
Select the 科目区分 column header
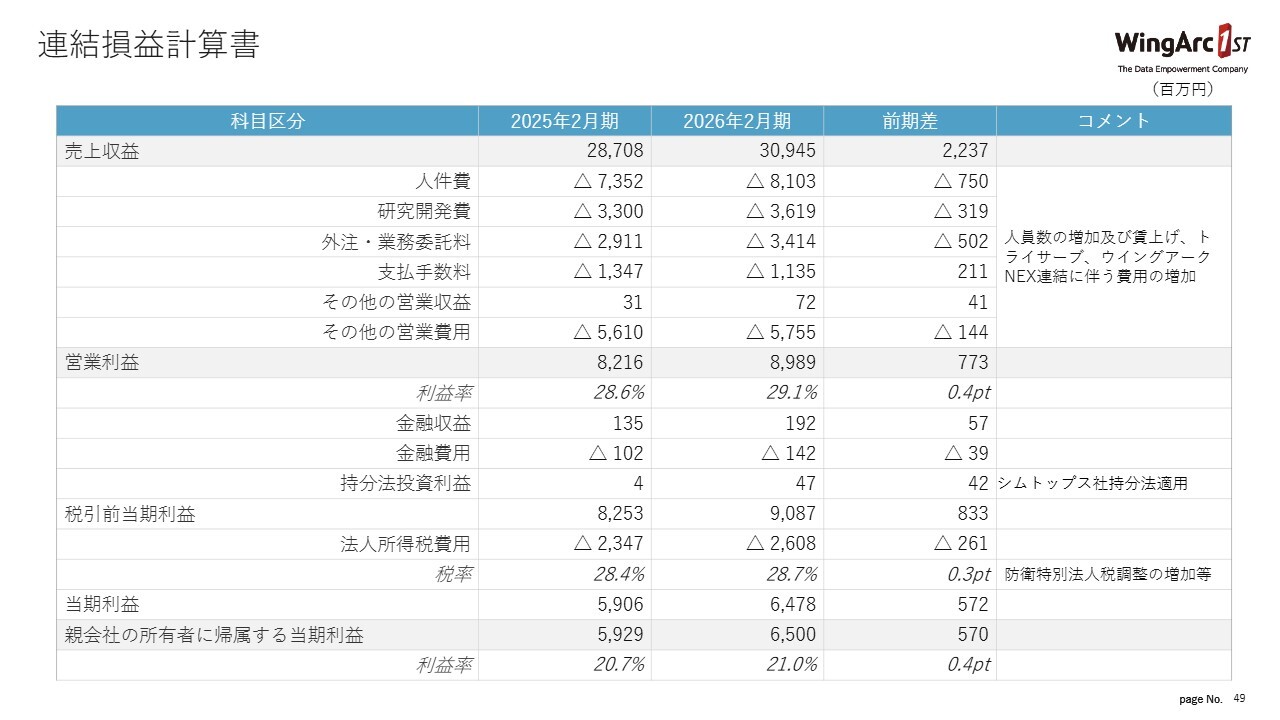pos(267,121)
